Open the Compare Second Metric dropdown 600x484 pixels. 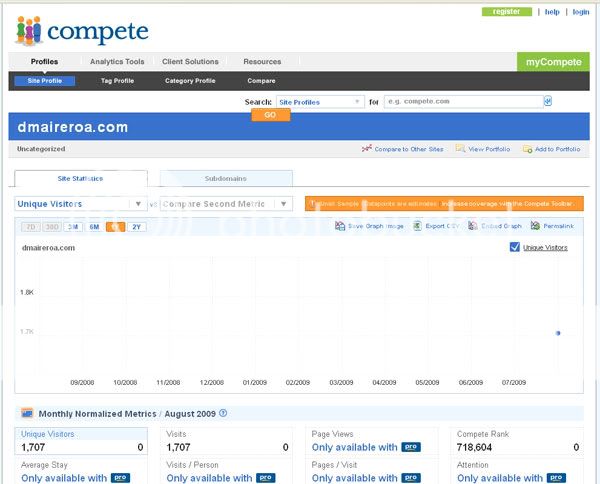coord(226,204)
